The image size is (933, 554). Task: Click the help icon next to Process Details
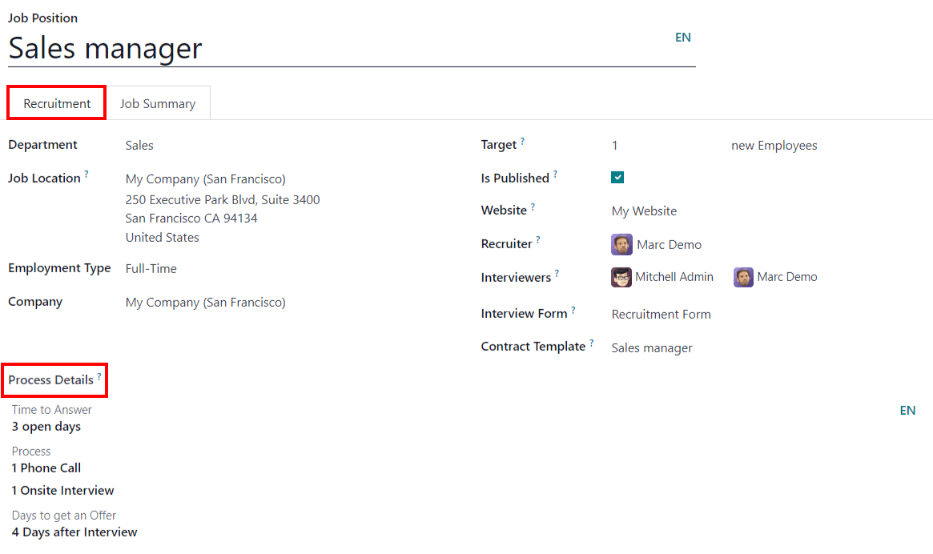pos(99,377)
